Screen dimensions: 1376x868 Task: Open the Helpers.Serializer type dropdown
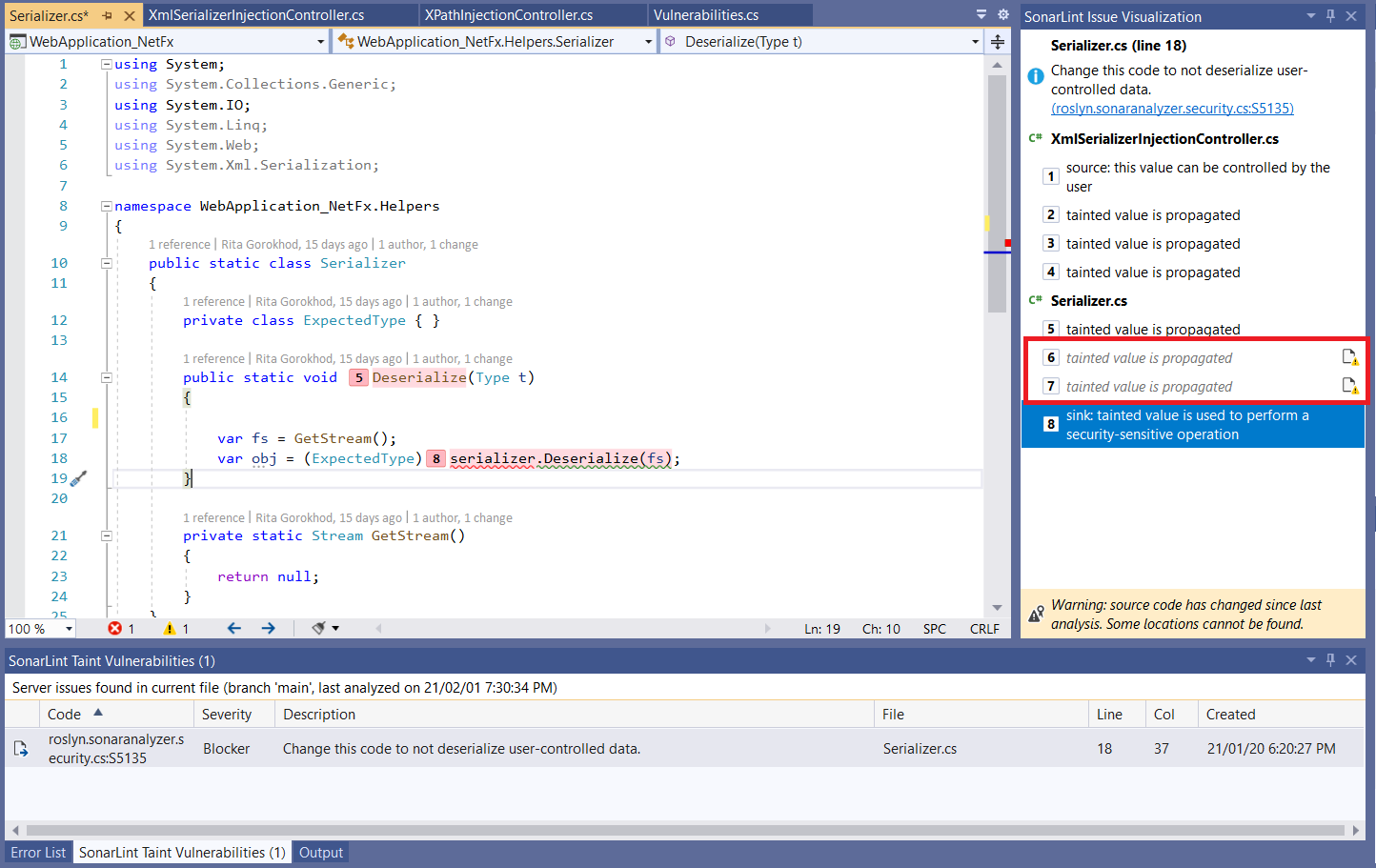coord(495,41)
